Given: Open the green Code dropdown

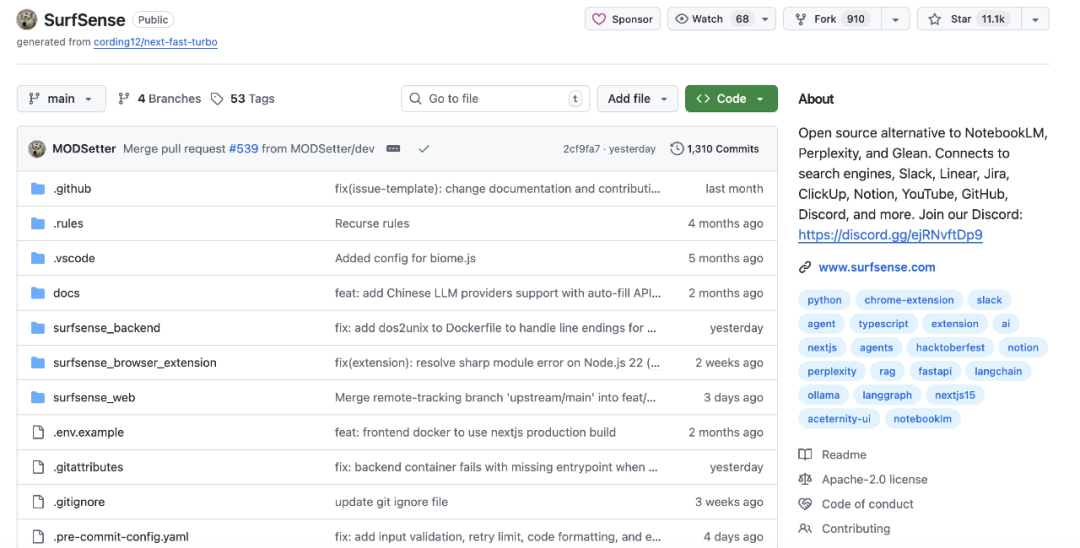Looking at the screenshot, I should 731,99.
